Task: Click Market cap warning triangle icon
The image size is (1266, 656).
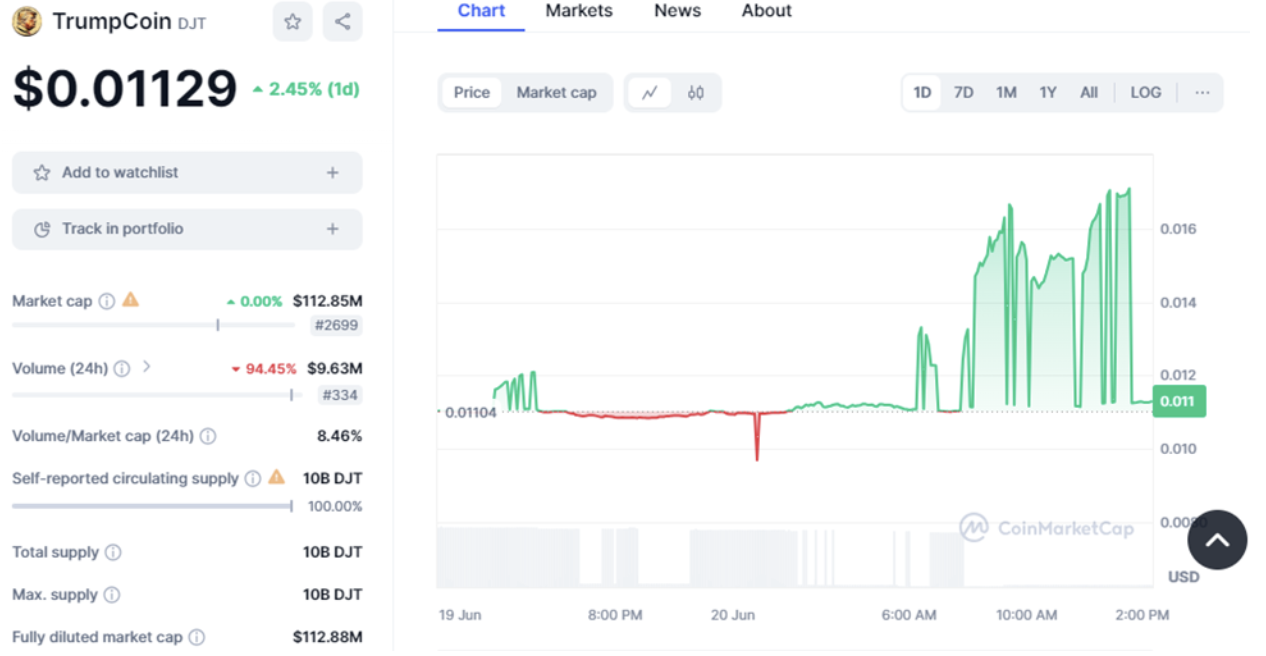Action: 131,300
